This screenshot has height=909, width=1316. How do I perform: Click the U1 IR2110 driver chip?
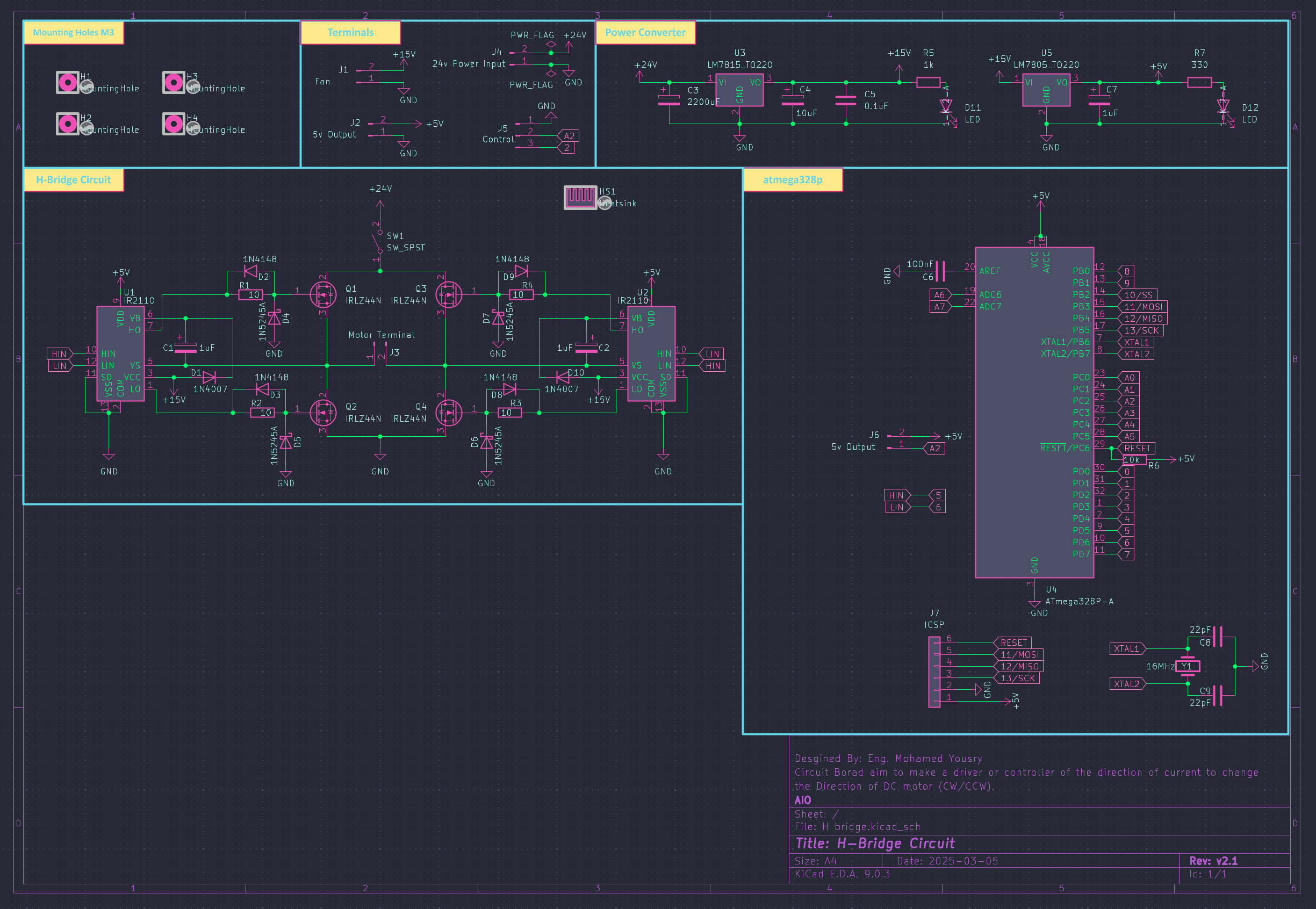point(120,353)
